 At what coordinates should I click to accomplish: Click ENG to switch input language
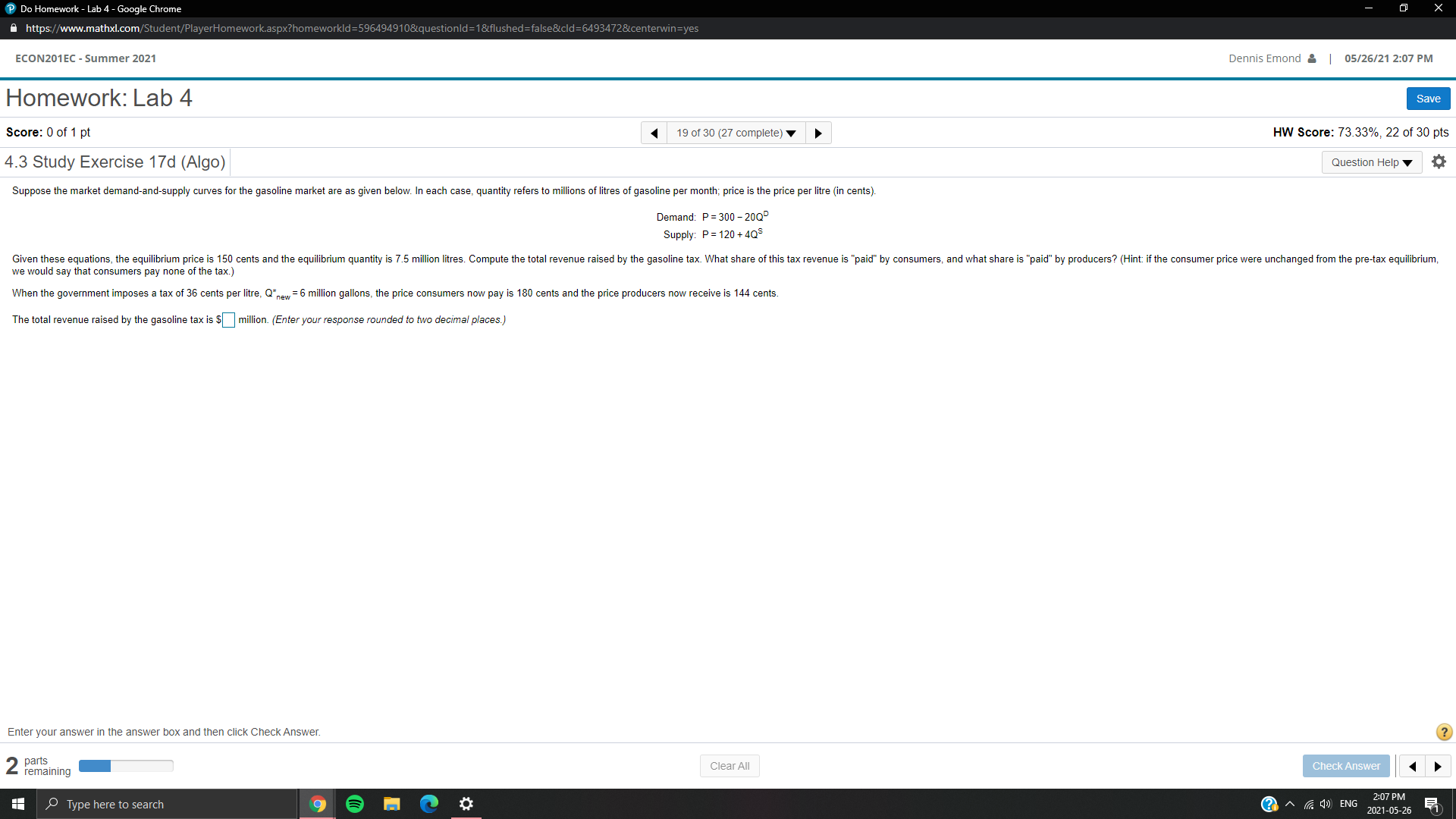point(1349,804)
